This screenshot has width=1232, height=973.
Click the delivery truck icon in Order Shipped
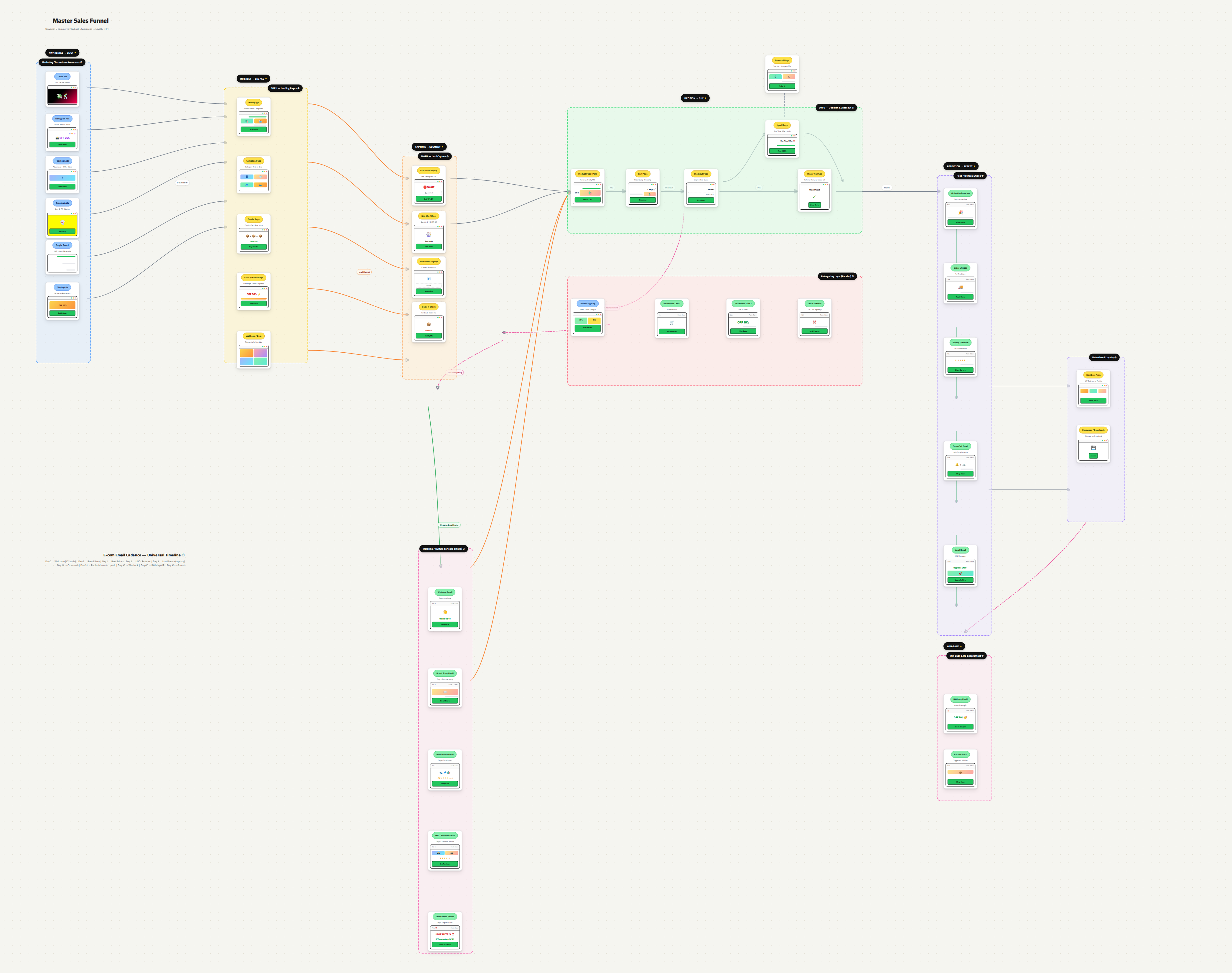click(961, 287)
